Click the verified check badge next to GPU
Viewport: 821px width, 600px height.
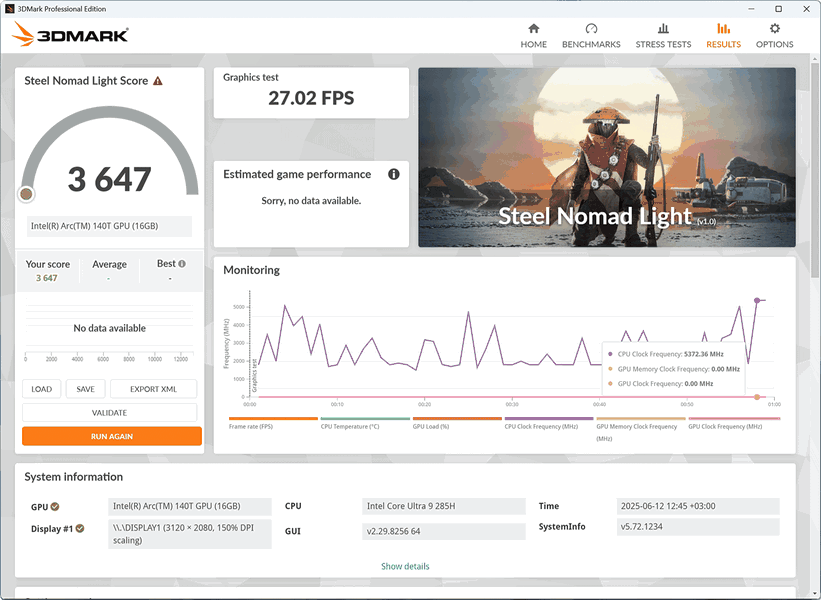coord(55,506)
